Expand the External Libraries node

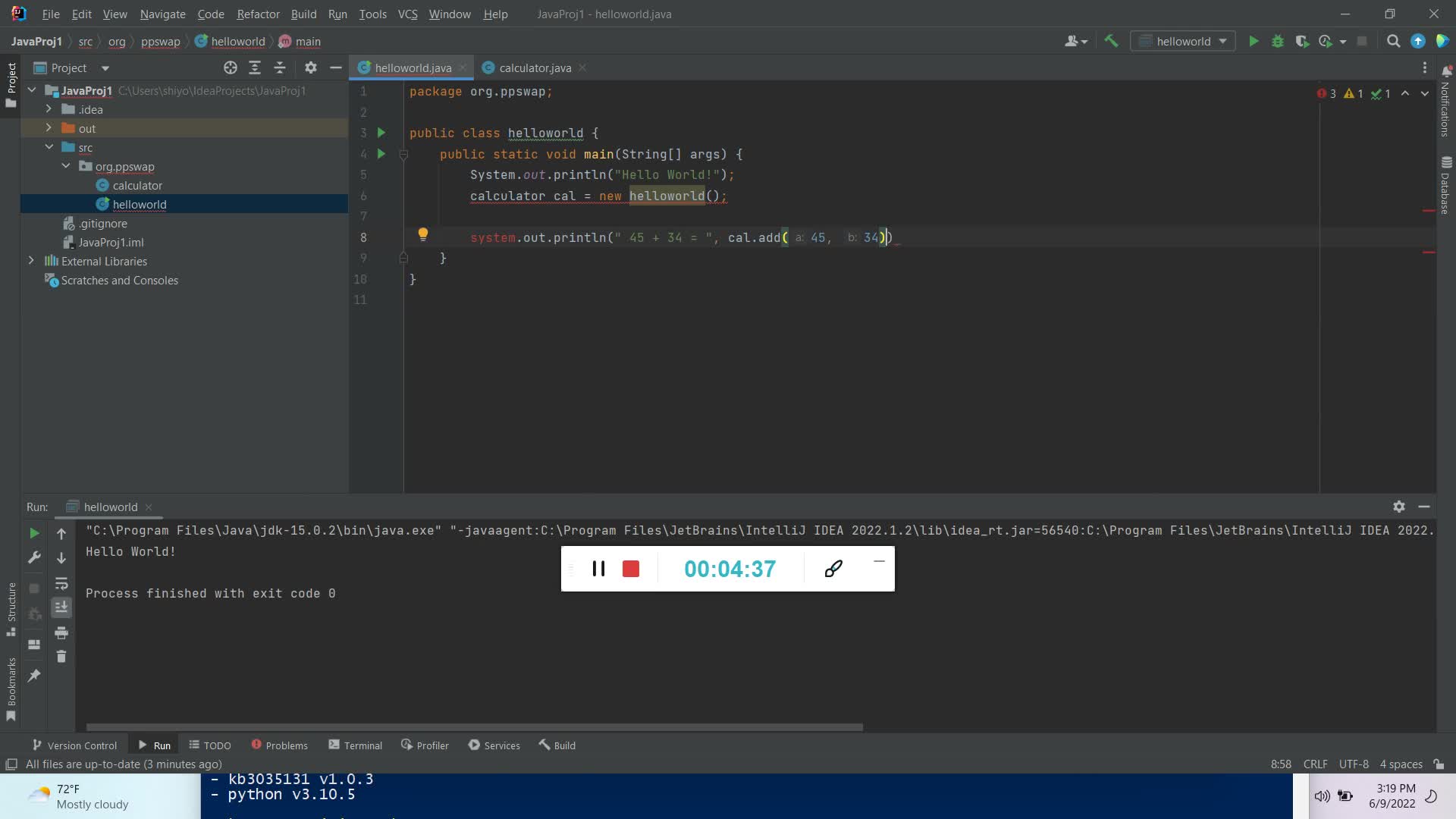click(x=31, y=261)
